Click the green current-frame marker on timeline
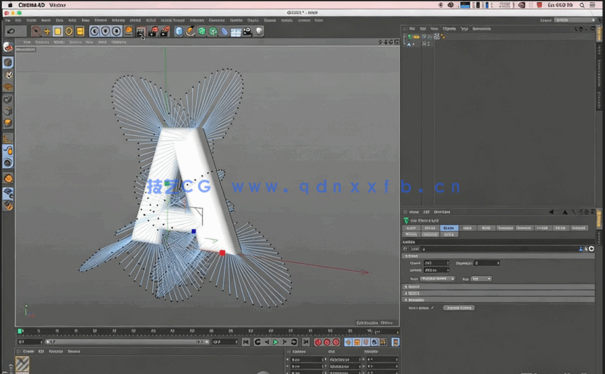 click(20, 331)
